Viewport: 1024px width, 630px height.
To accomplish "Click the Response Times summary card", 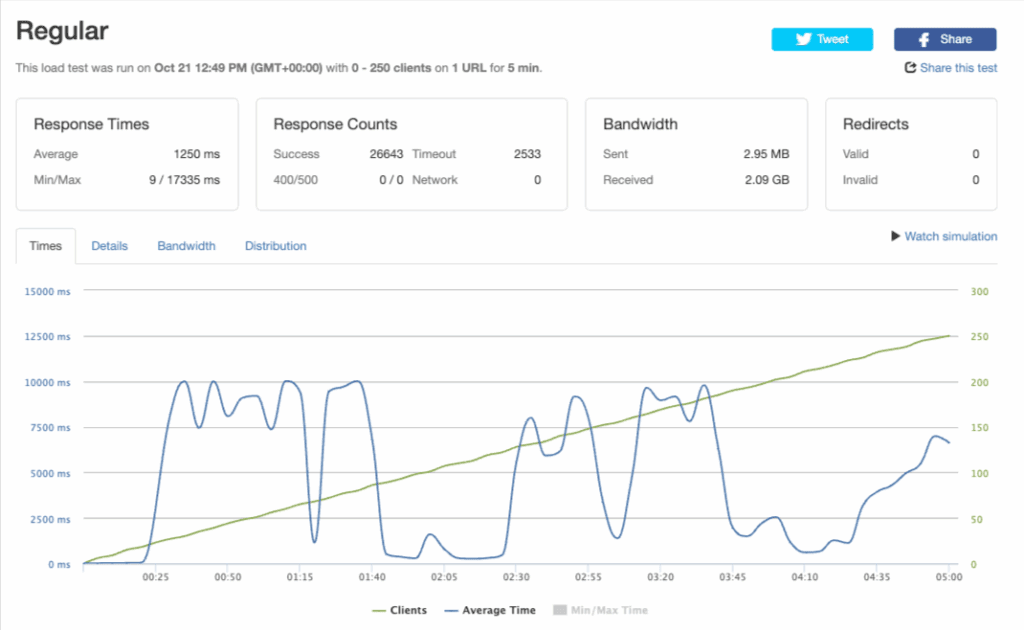I will (x=127, y=154).
